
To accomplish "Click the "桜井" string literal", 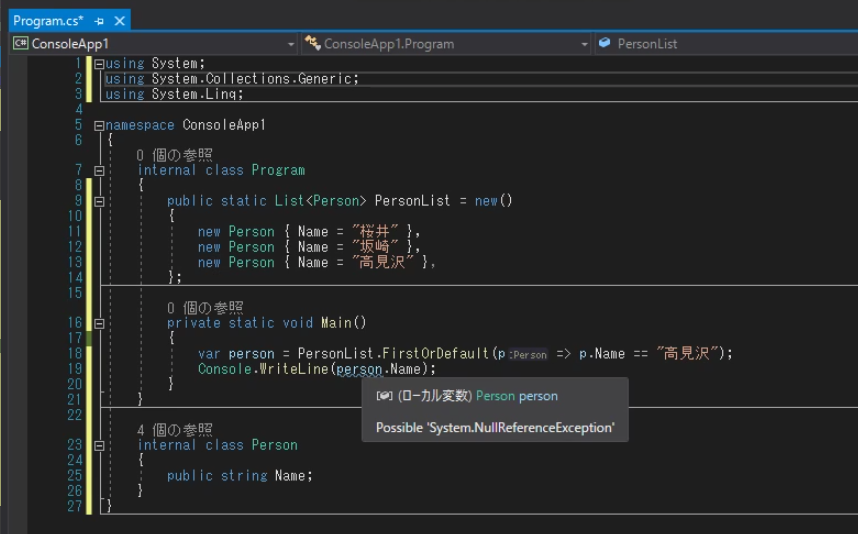I will (375, 231).
